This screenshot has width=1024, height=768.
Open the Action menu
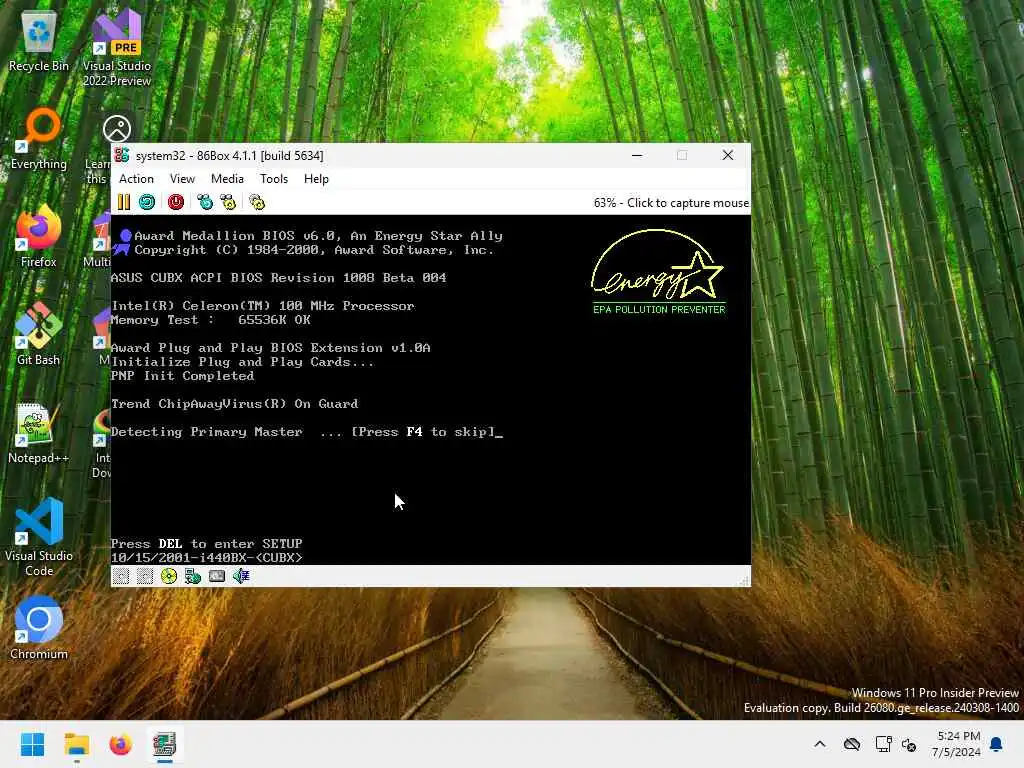tap(136, 179)
